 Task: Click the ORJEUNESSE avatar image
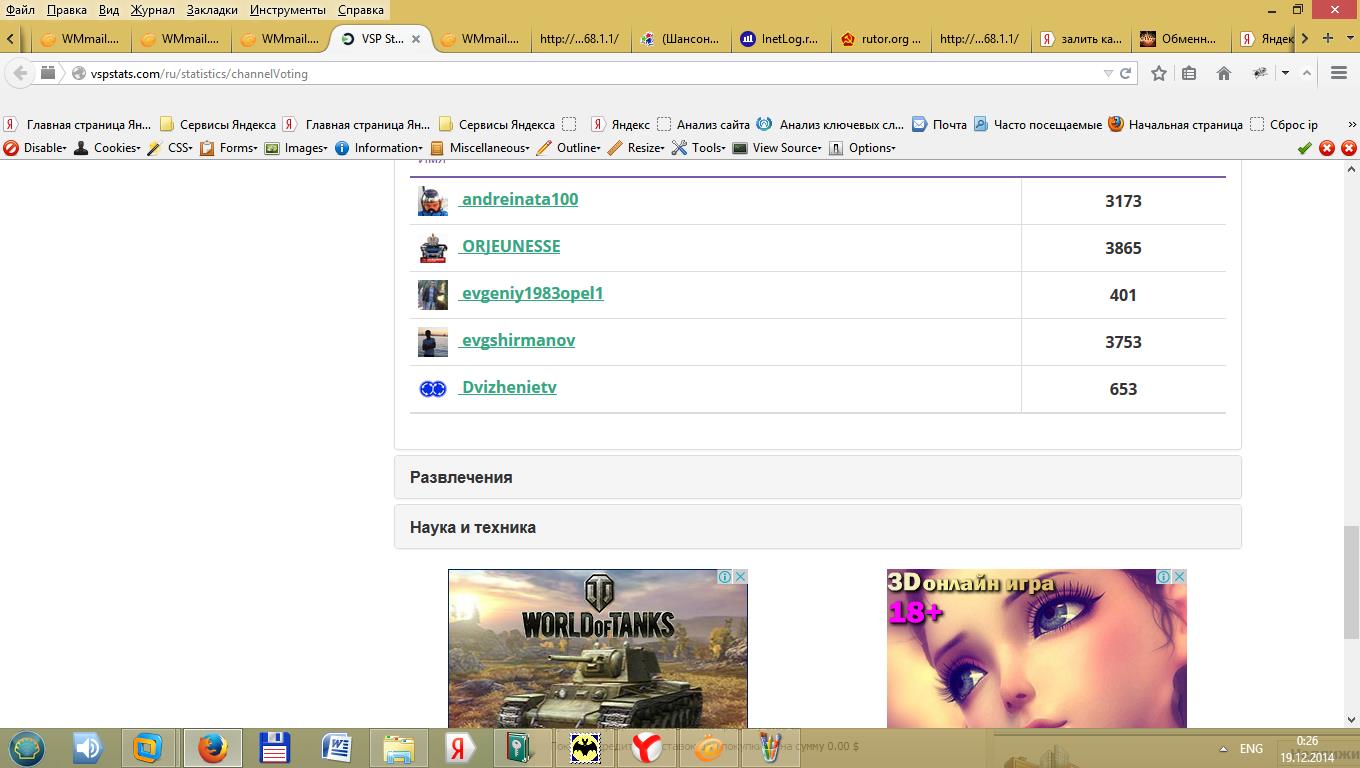tap(432, 248)
